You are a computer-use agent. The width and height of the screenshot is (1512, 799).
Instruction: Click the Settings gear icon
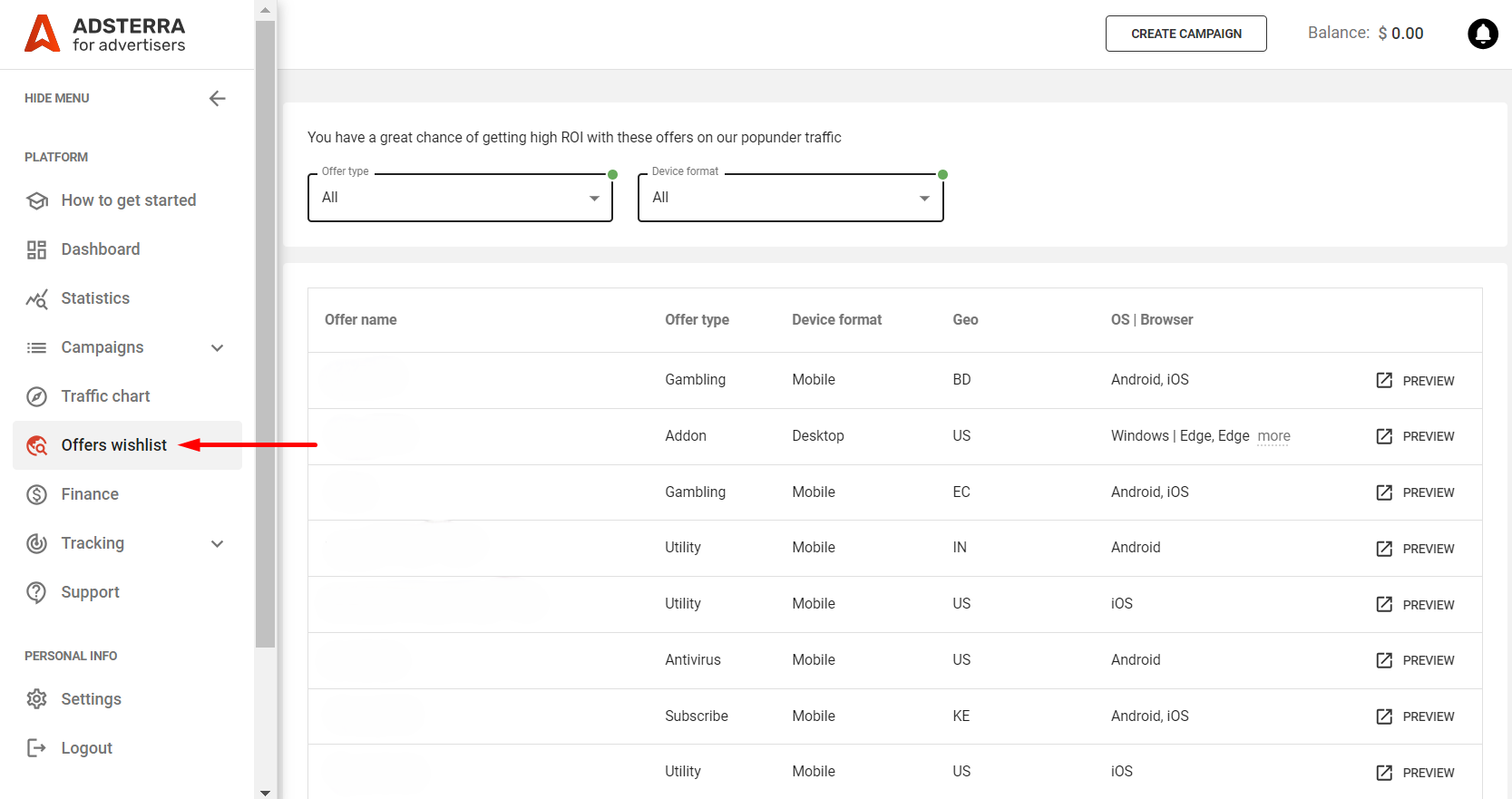tap(36, 699)
